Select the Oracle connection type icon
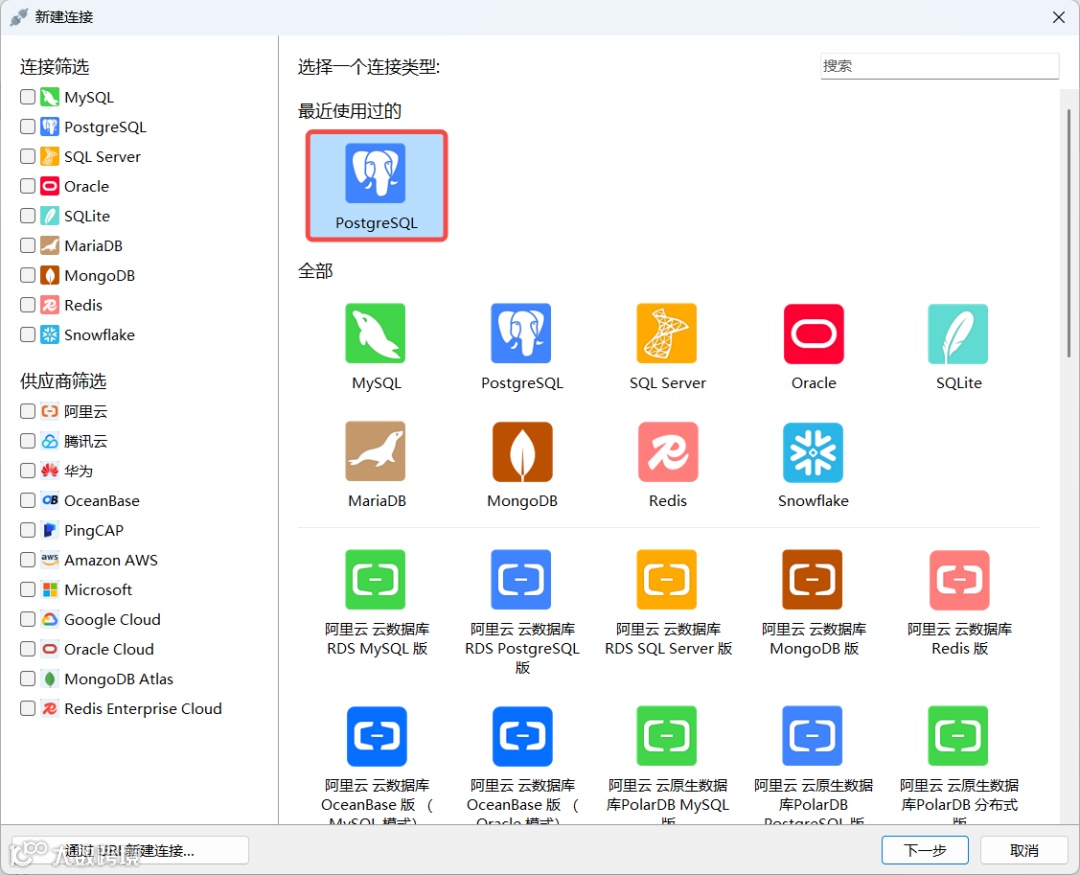1080x875 pixels. click(x=813, y=333)
